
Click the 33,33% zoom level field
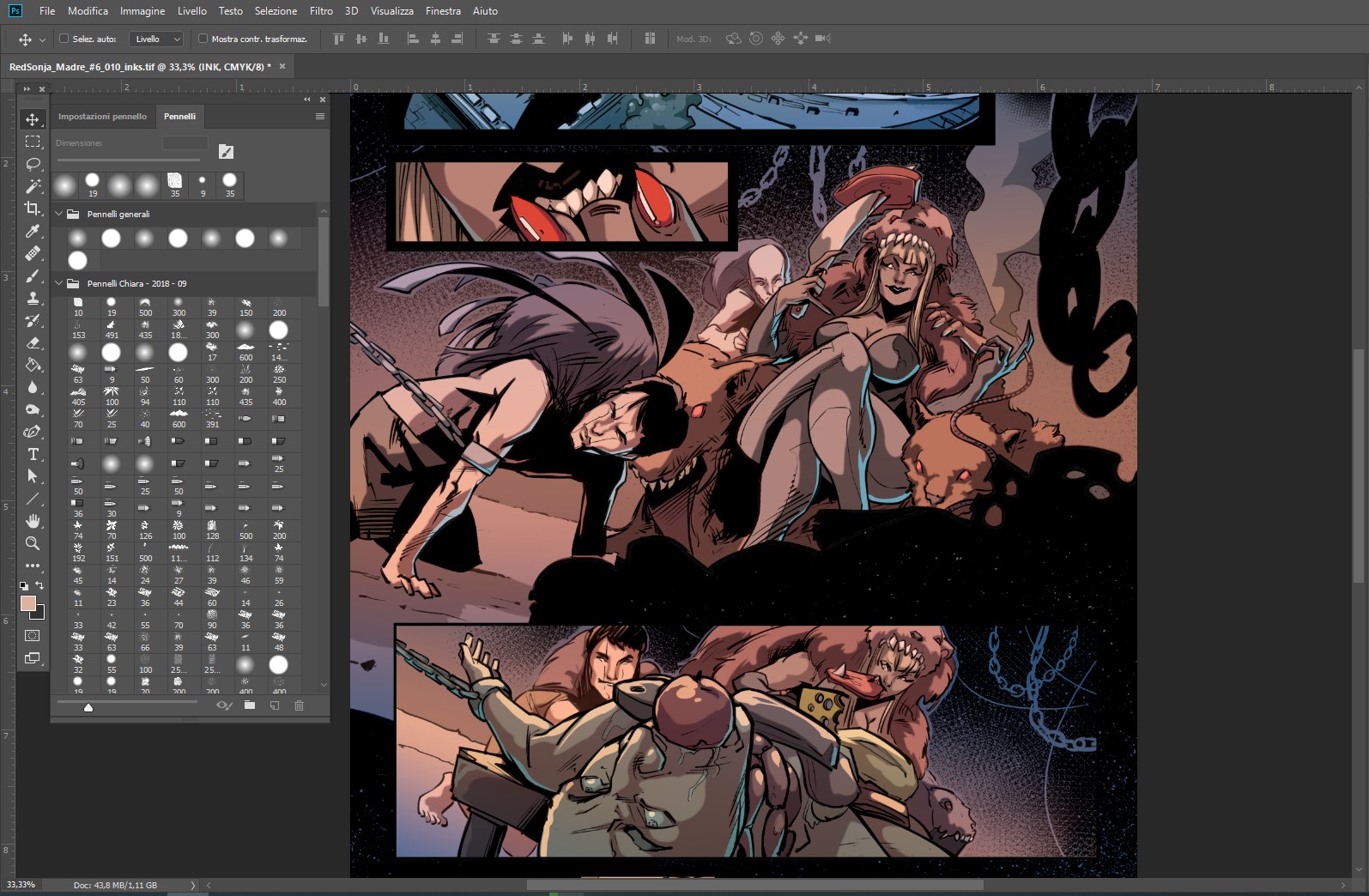pyautogui.click(x=21, y=885)
